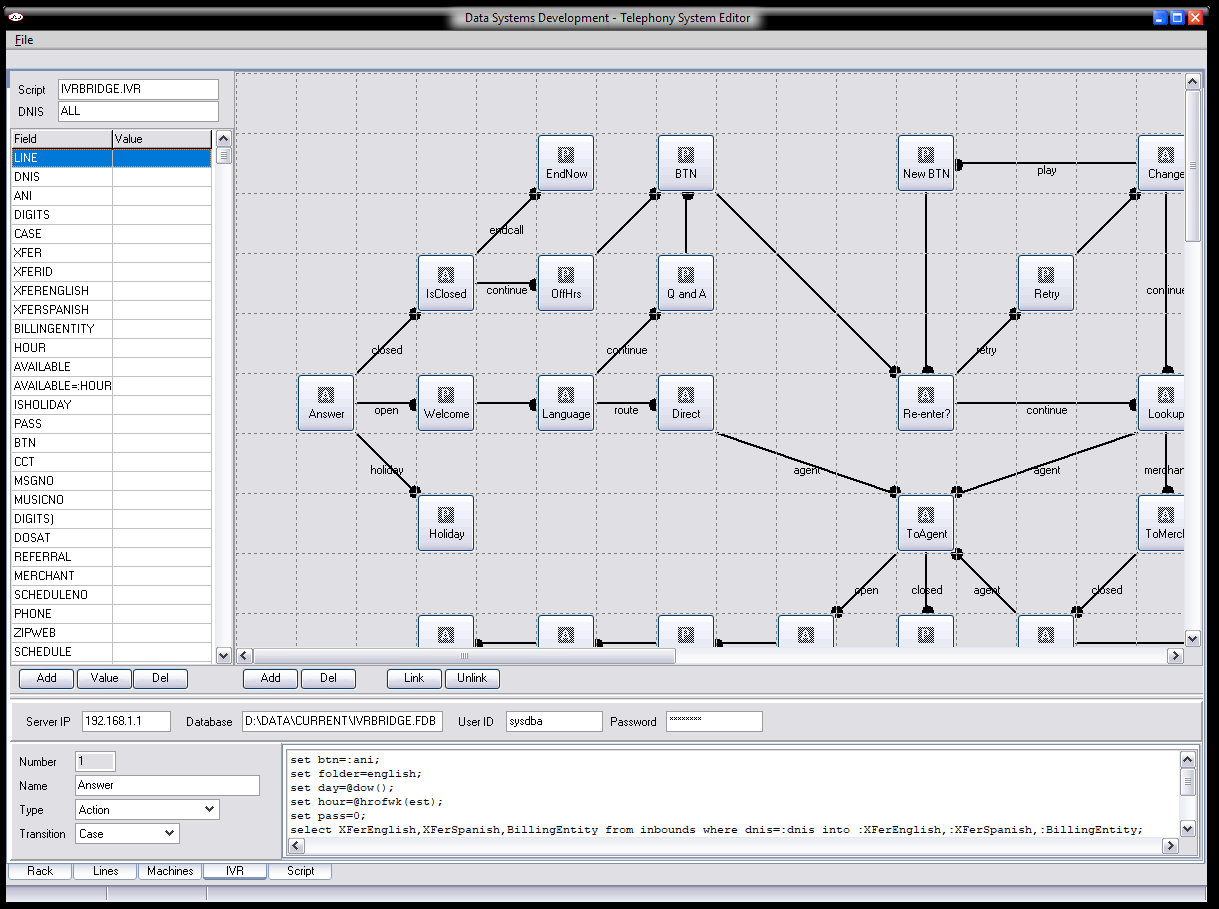This screenshot has width=1219, height=909.
Task: Click the Value button below field list
Action: [104, 678]
